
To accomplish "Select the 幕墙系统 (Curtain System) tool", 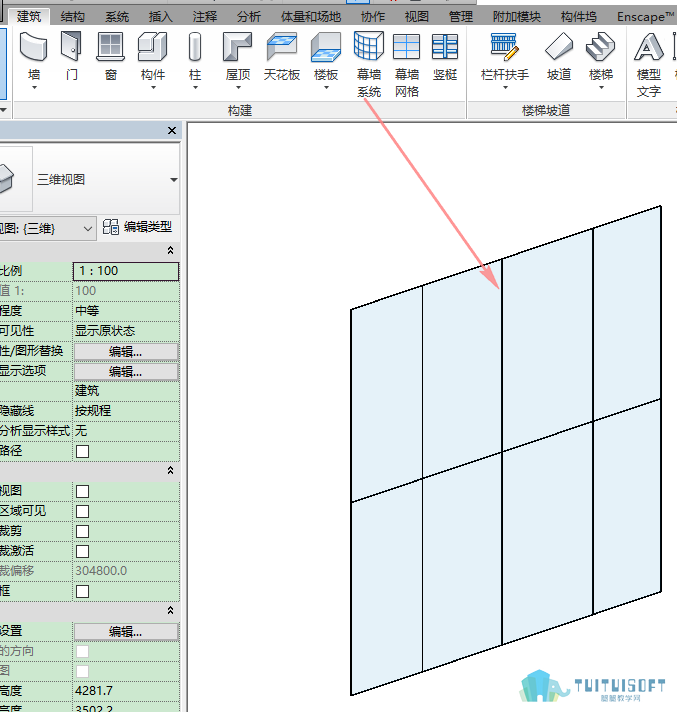I will click(369, 64).
